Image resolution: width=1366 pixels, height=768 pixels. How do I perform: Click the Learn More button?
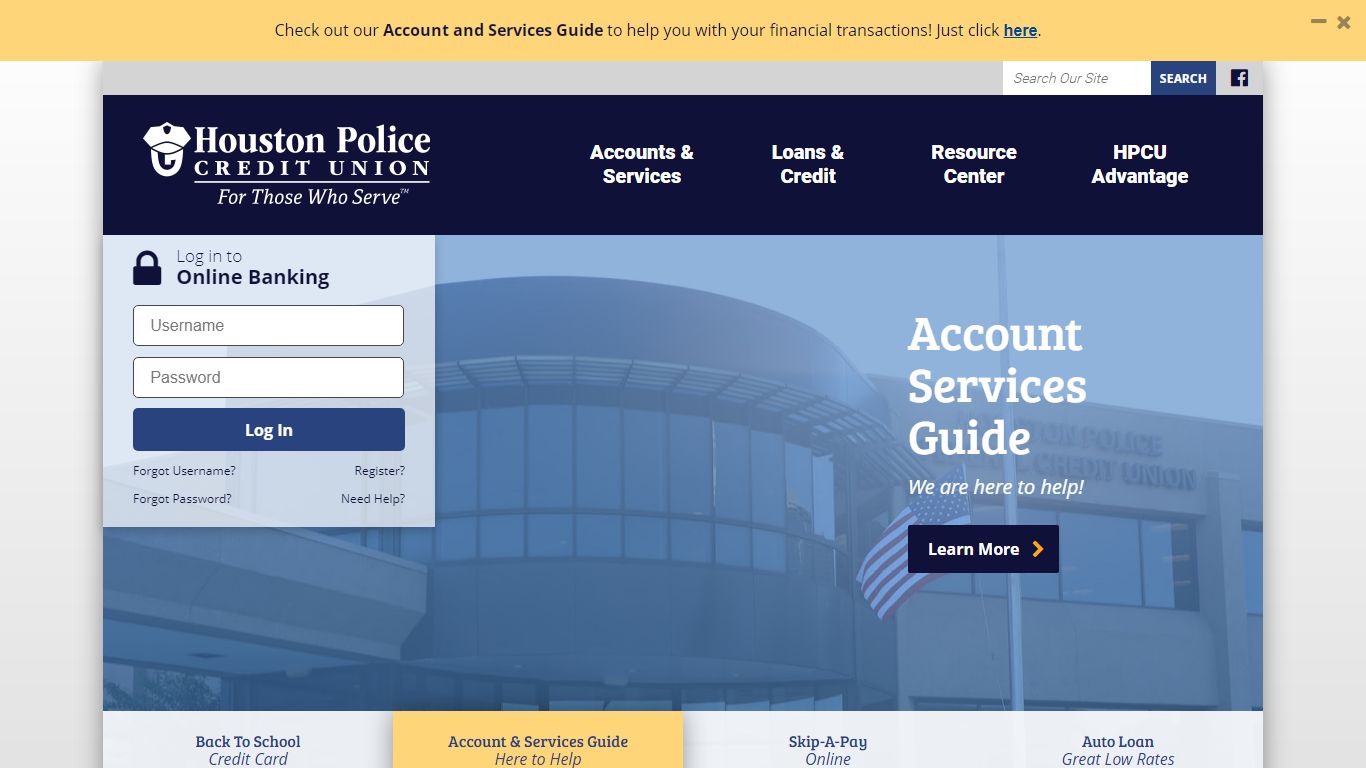983,549
